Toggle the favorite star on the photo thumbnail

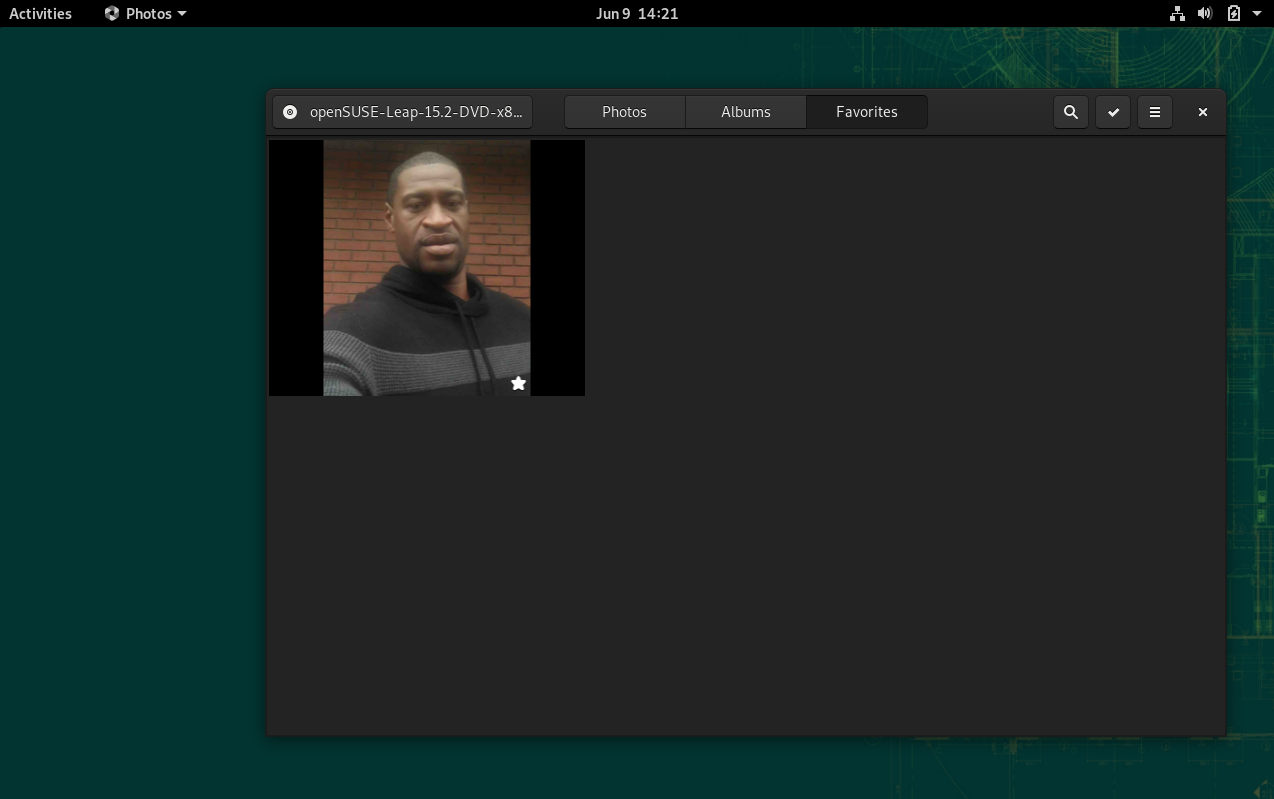tap(518, 383)
